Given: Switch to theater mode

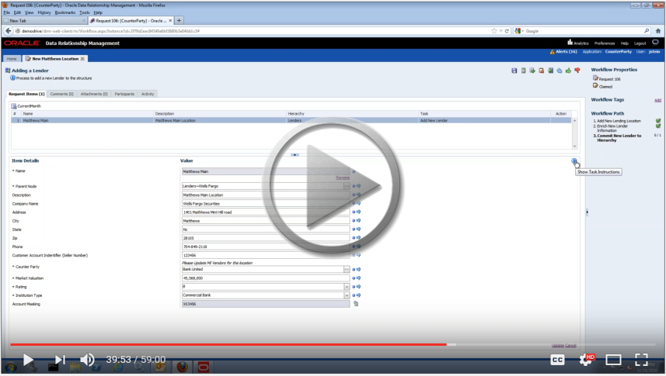Looking at the screenshot, I should 613,360.
